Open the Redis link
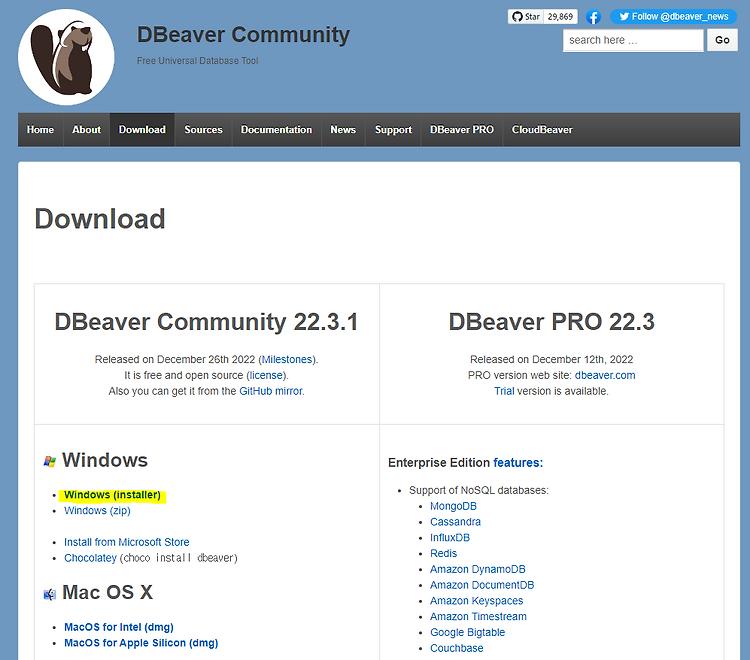 (443, 554)
